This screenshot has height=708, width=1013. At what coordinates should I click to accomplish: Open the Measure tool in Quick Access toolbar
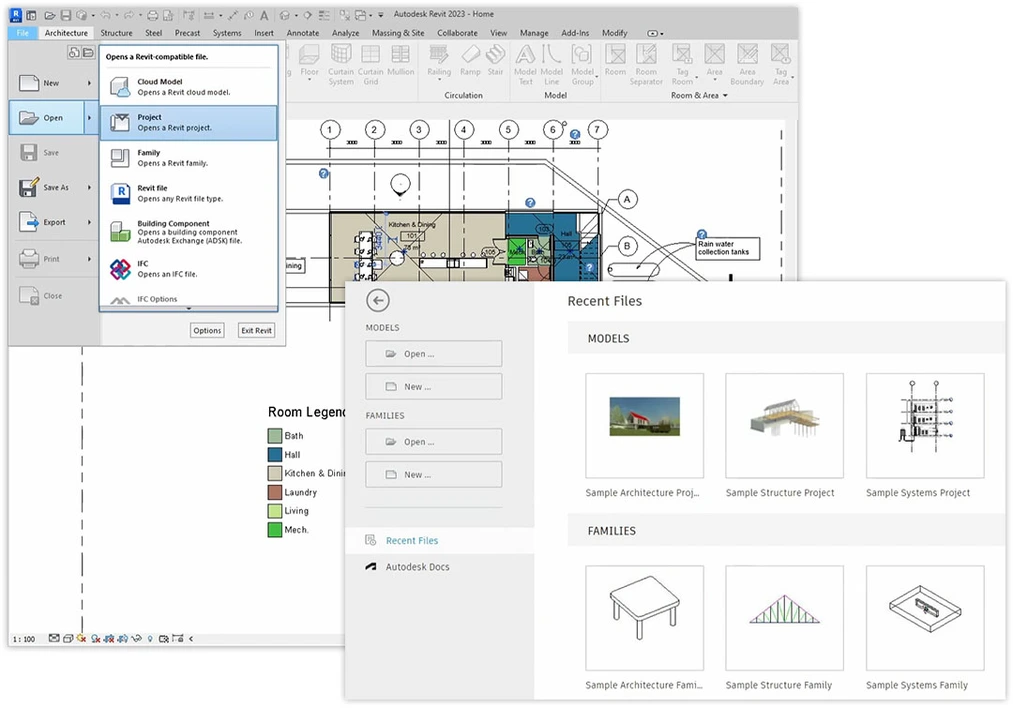(x=210, y=14)
